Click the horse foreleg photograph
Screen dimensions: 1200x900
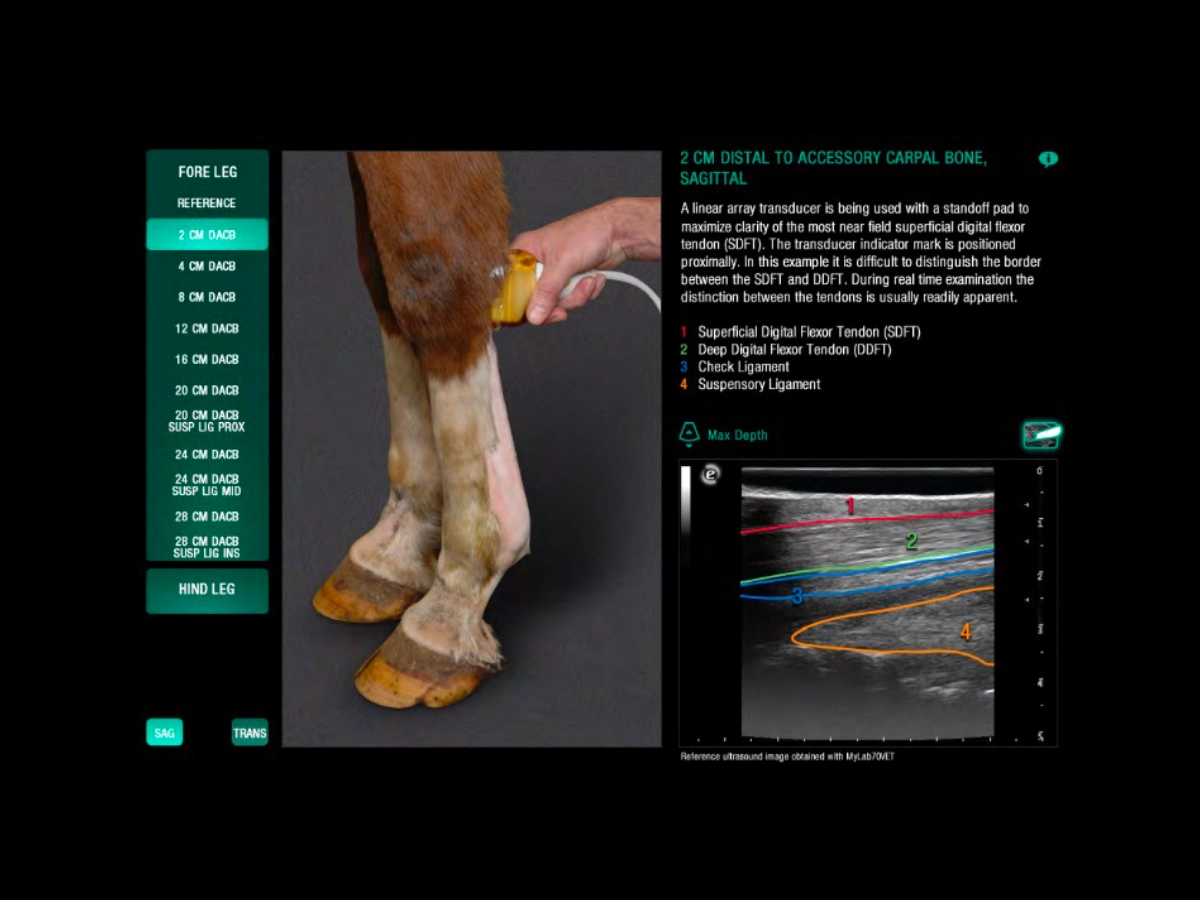click(471, 449)
